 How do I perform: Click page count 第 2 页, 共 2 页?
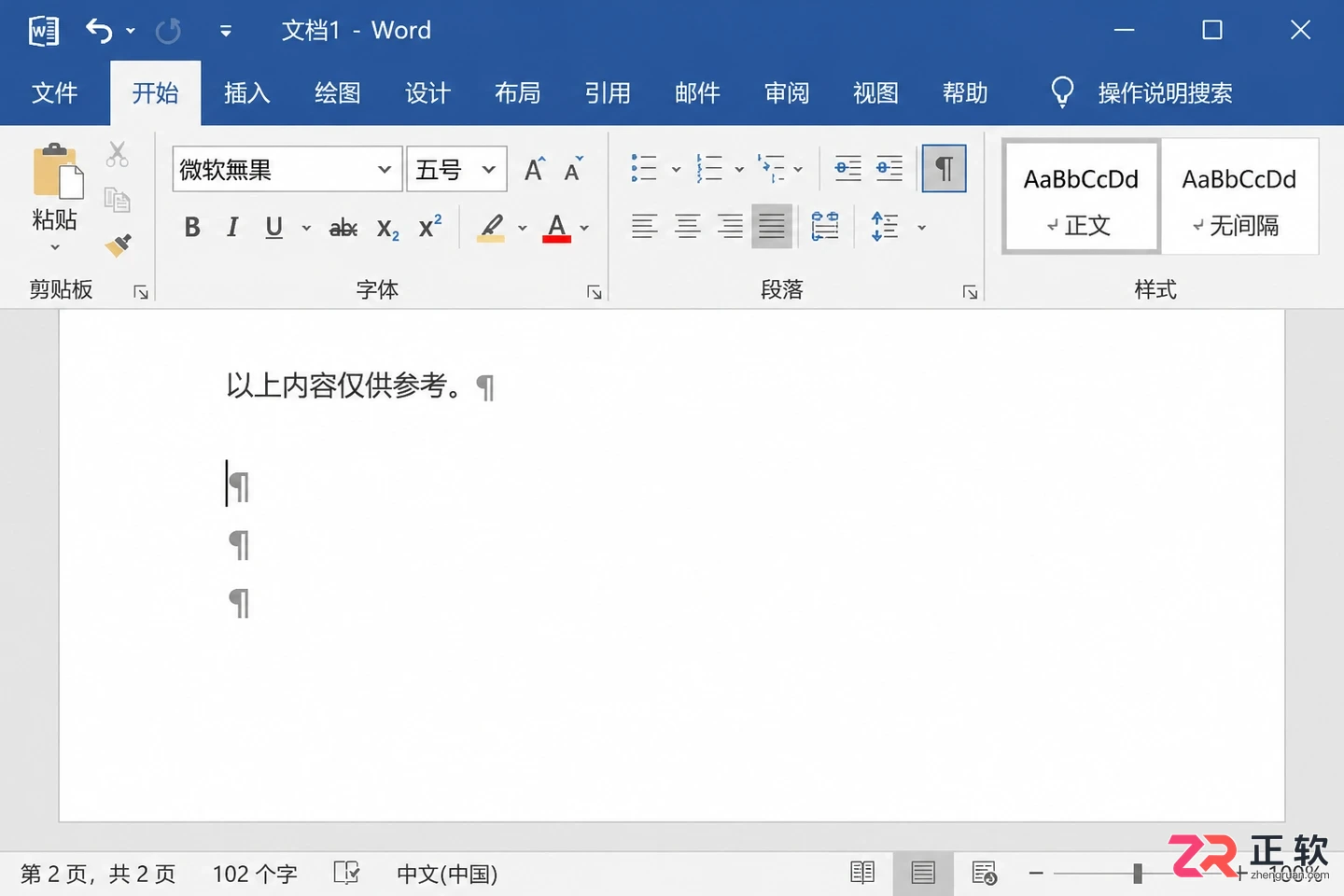98,875
